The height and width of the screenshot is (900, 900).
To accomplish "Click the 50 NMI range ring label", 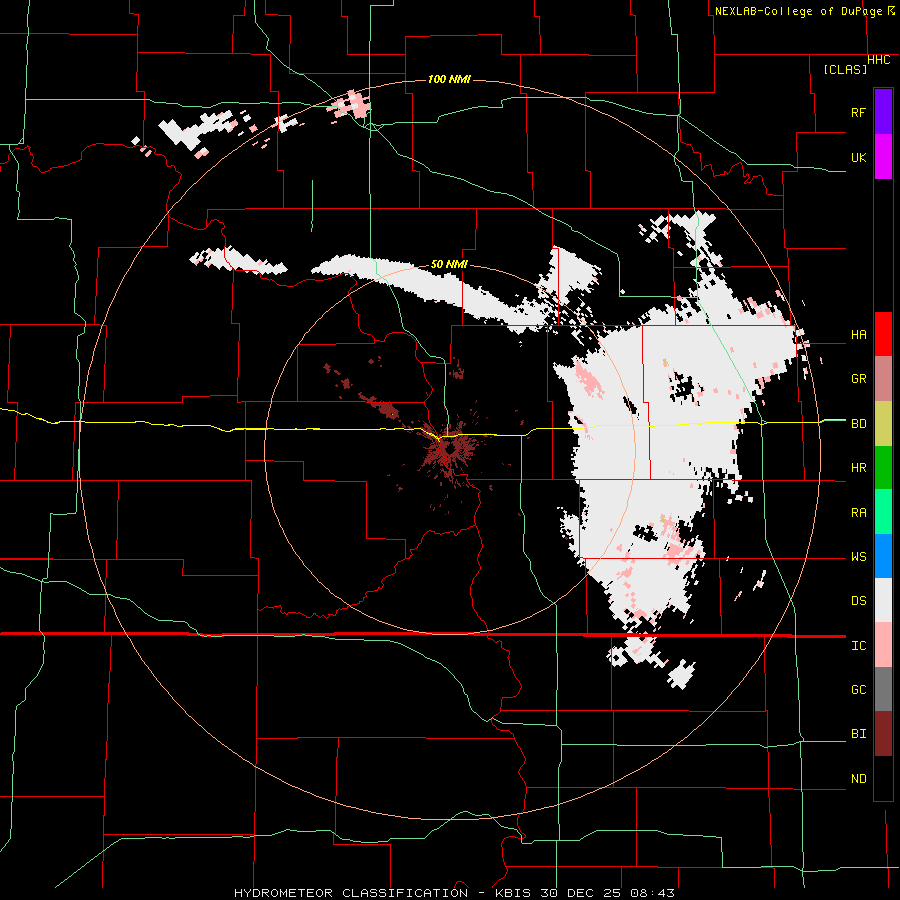I will coord(449,265).
